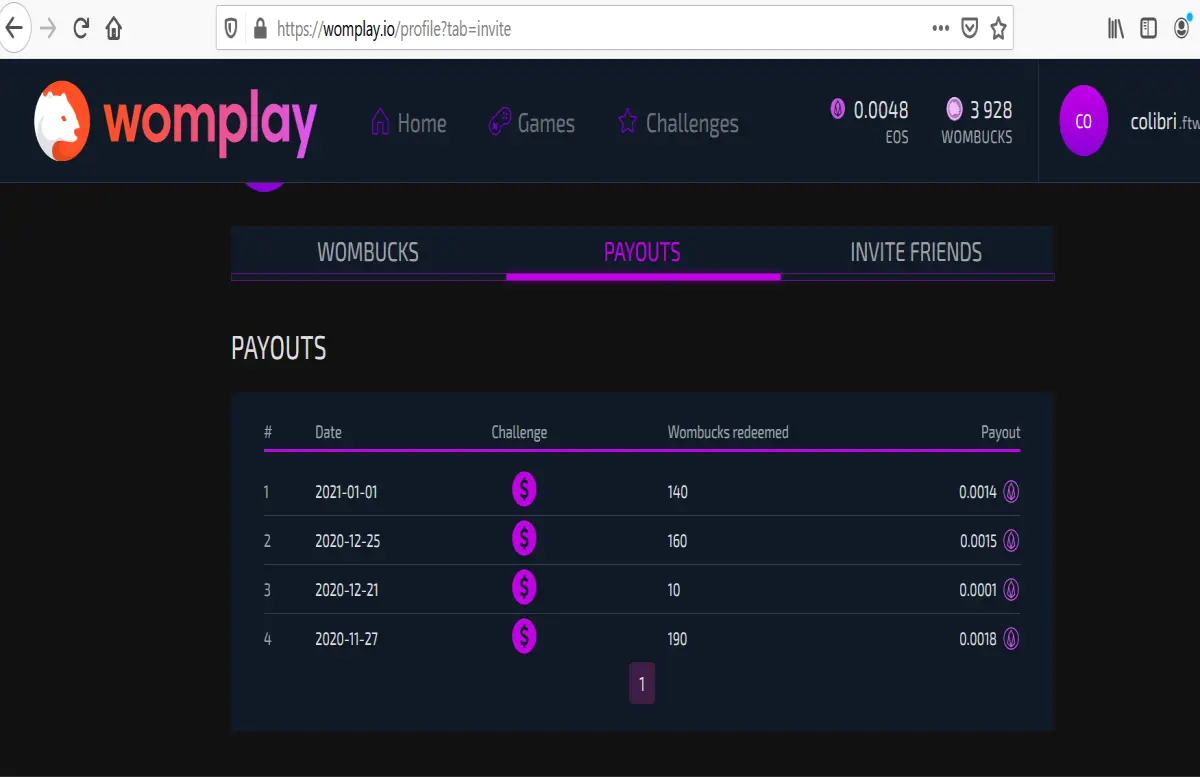The height and width of the screenshot is (777, 1200).
Task: Click the Date column header
Action: 328,432
